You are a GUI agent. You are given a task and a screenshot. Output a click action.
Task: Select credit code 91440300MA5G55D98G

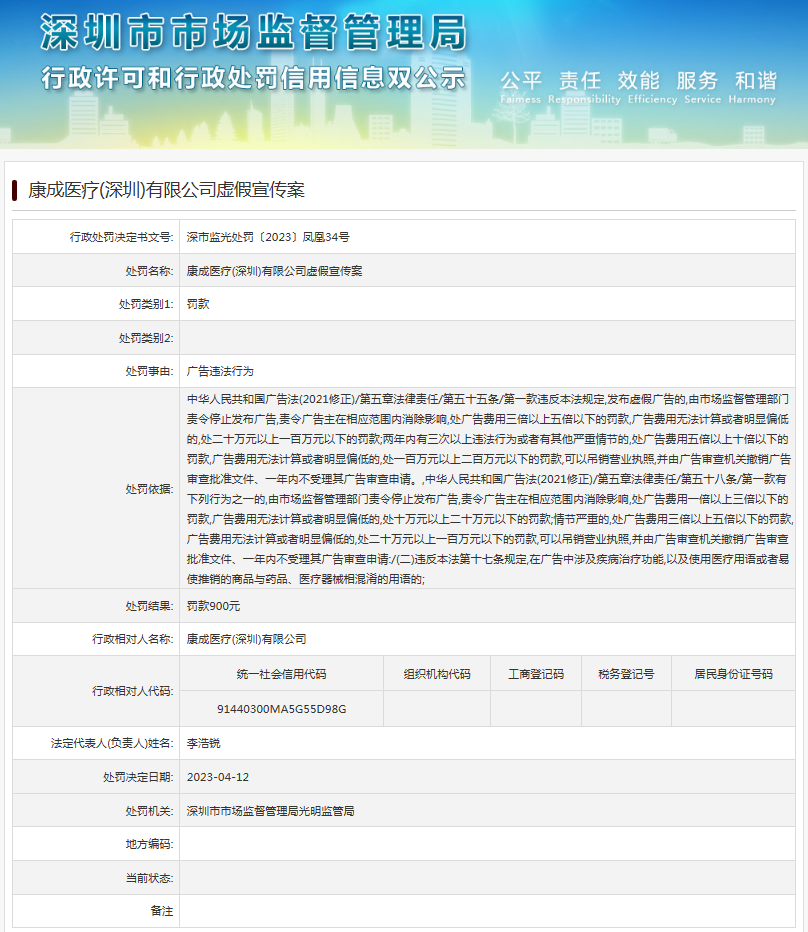(x=281, y=709)
